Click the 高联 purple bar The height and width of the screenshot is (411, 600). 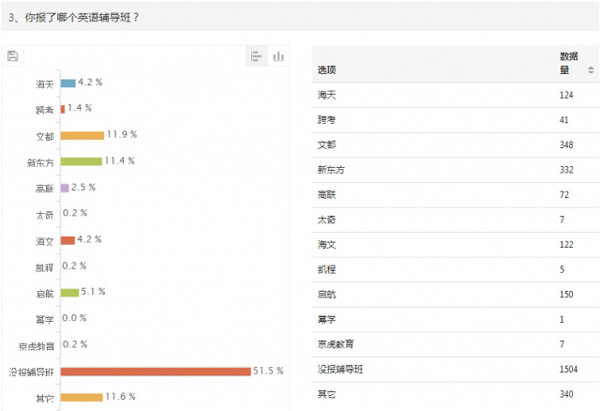coord(64,187)
